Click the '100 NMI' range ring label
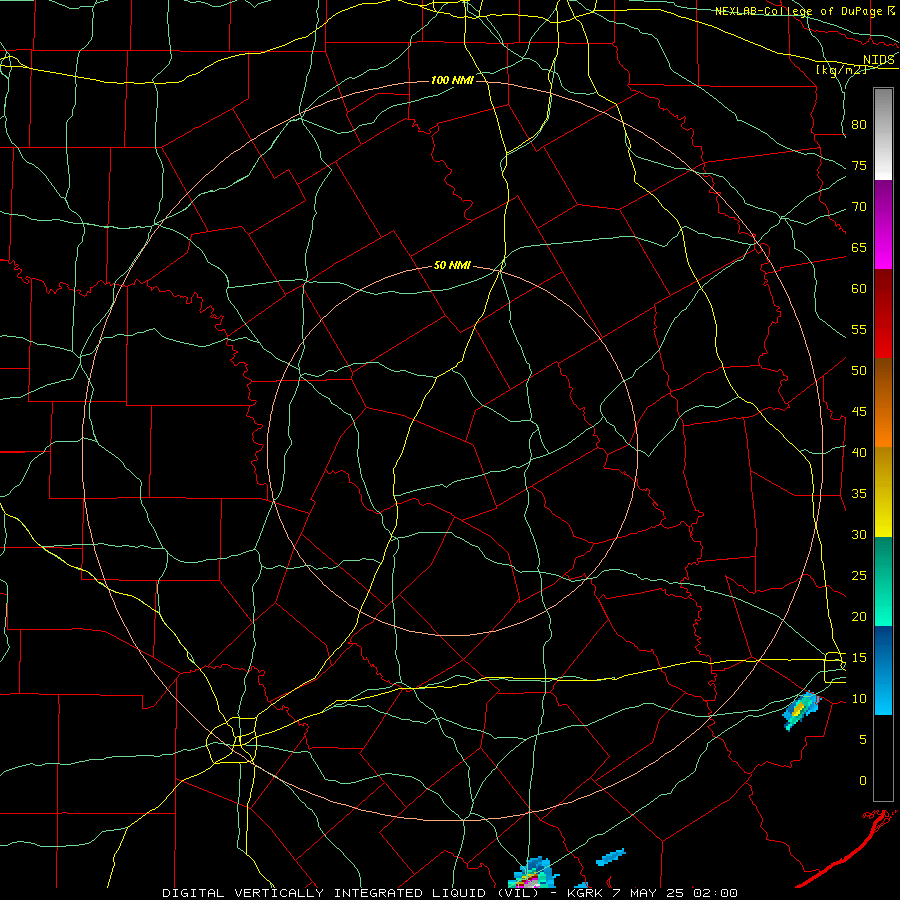The image size is (900, 900). pos(452,80)
